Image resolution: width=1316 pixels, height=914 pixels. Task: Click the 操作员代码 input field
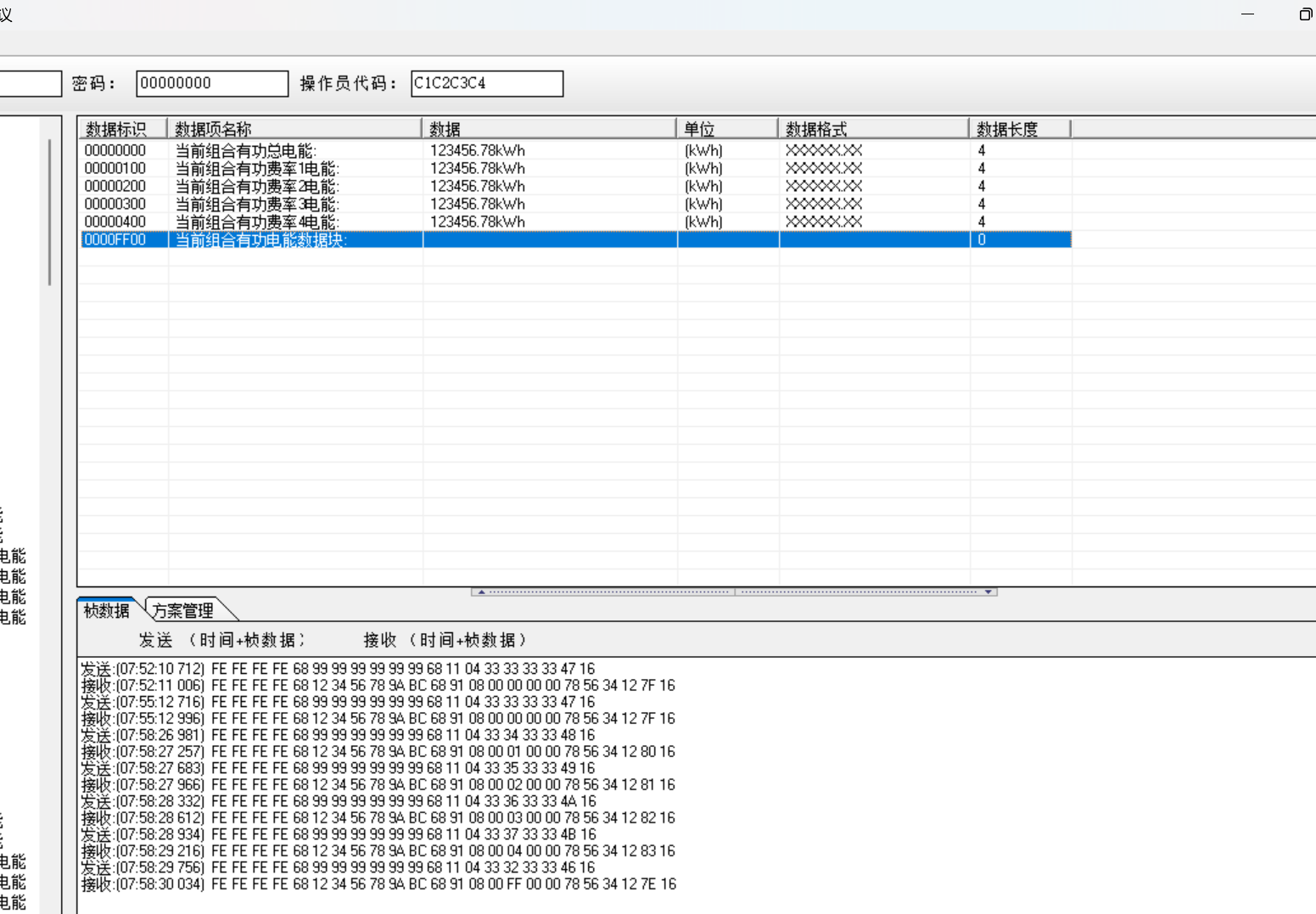tap(487, 83)
